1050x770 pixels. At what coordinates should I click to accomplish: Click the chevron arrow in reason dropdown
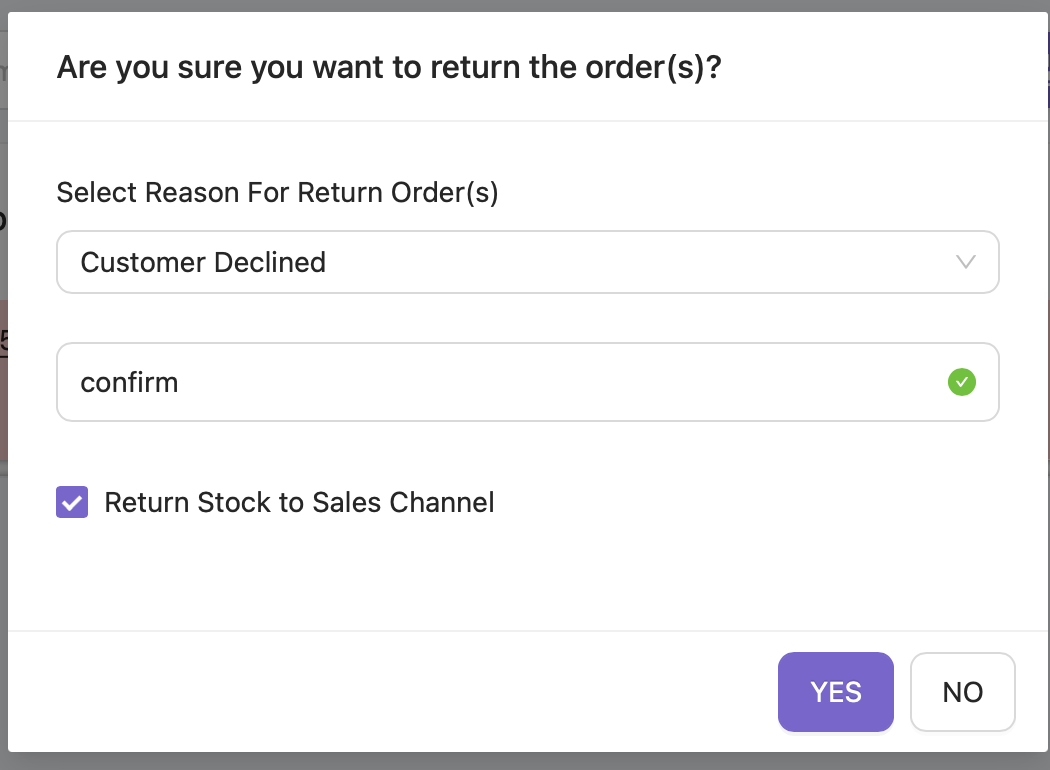[x=965, y=262]
